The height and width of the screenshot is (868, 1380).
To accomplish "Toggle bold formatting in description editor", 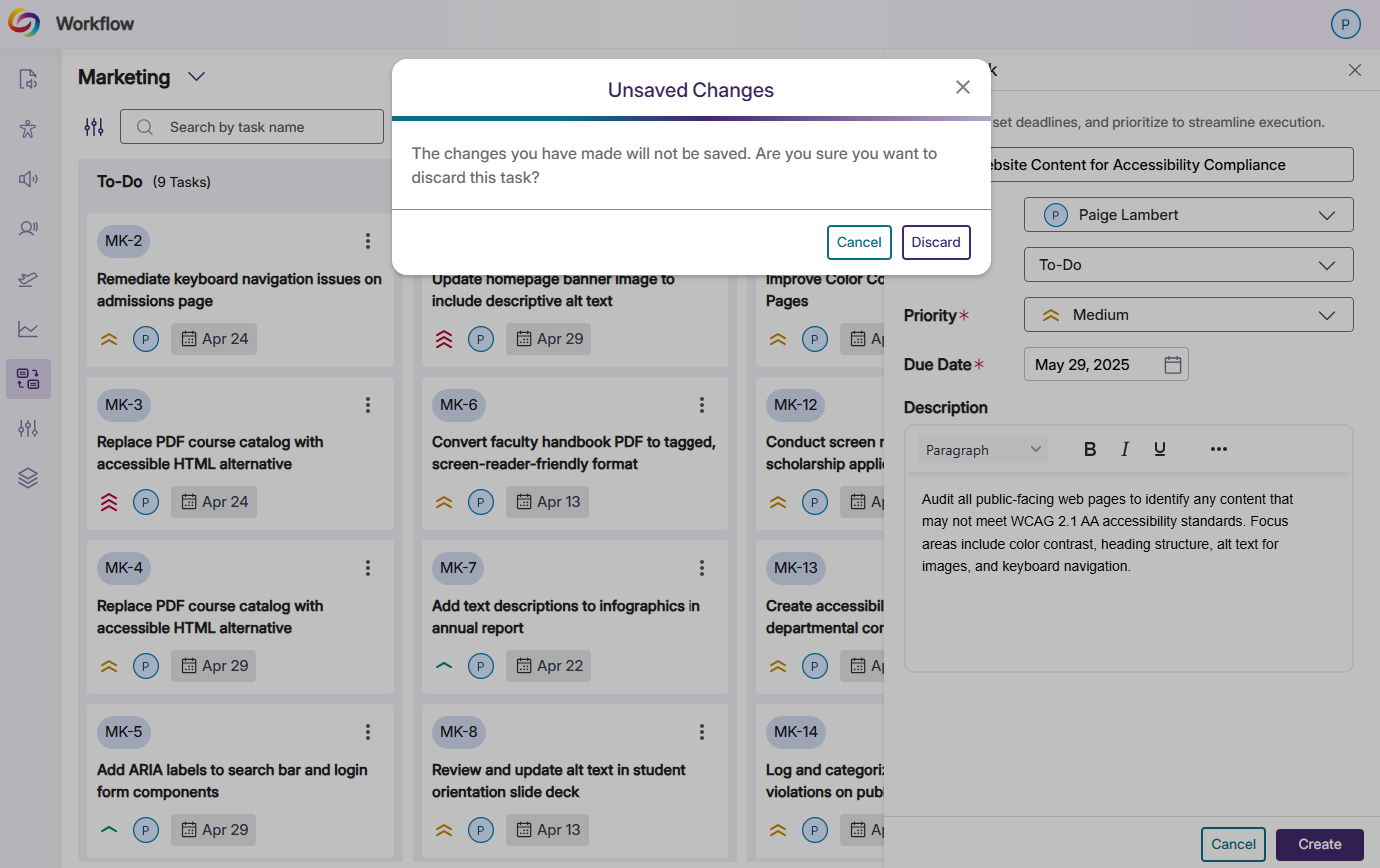I will click(x=1090, y=449).
